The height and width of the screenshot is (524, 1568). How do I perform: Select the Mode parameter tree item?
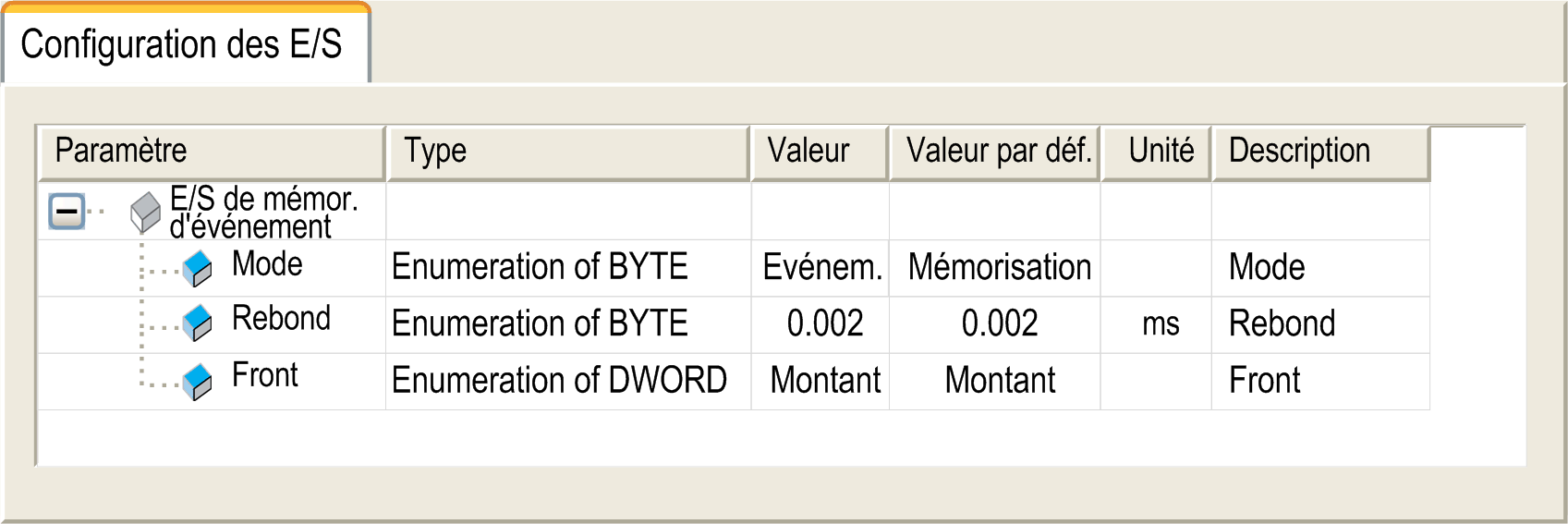[267, 264]
